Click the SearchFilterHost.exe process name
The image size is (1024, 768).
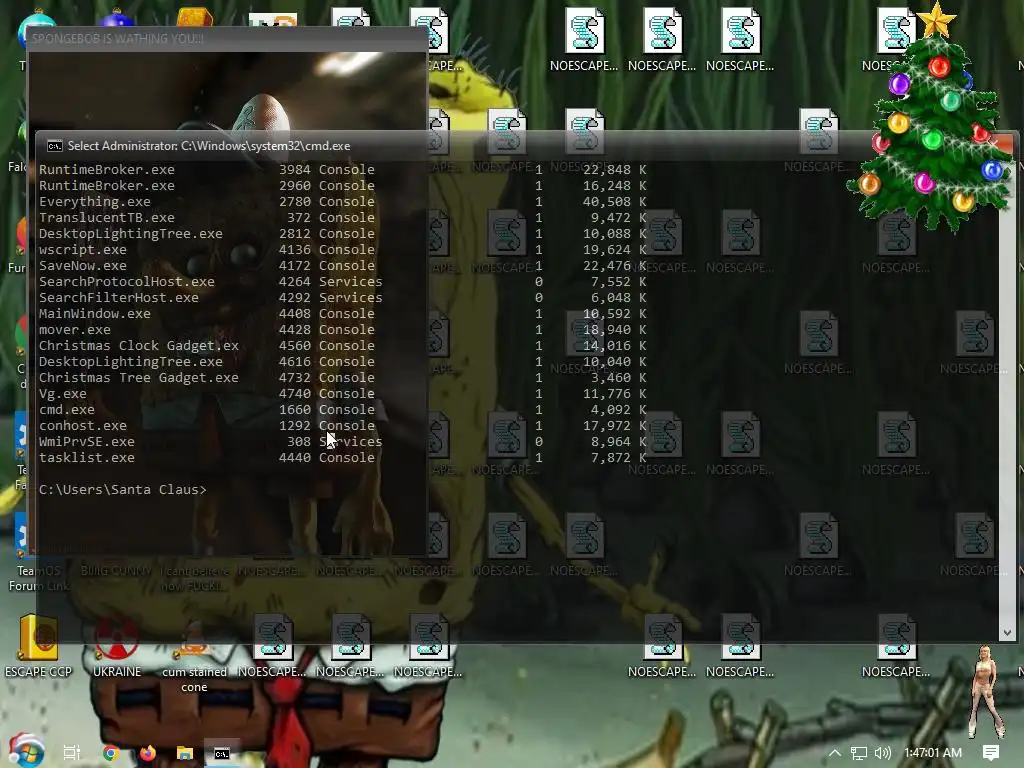(x=119, y=297)
